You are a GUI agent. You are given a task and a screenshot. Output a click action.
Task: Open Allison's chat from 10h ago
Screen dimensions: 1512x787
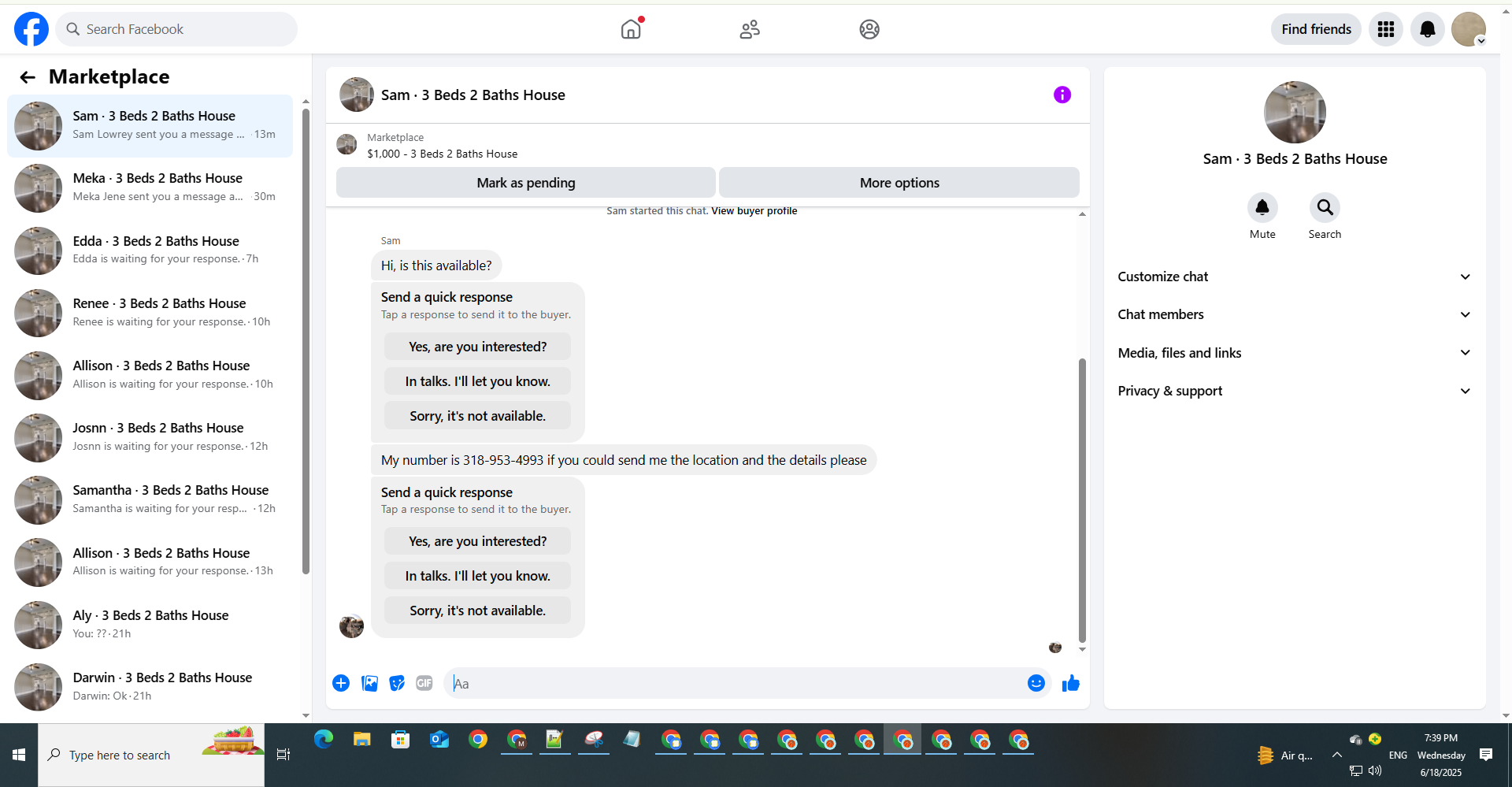click(150, 375)
